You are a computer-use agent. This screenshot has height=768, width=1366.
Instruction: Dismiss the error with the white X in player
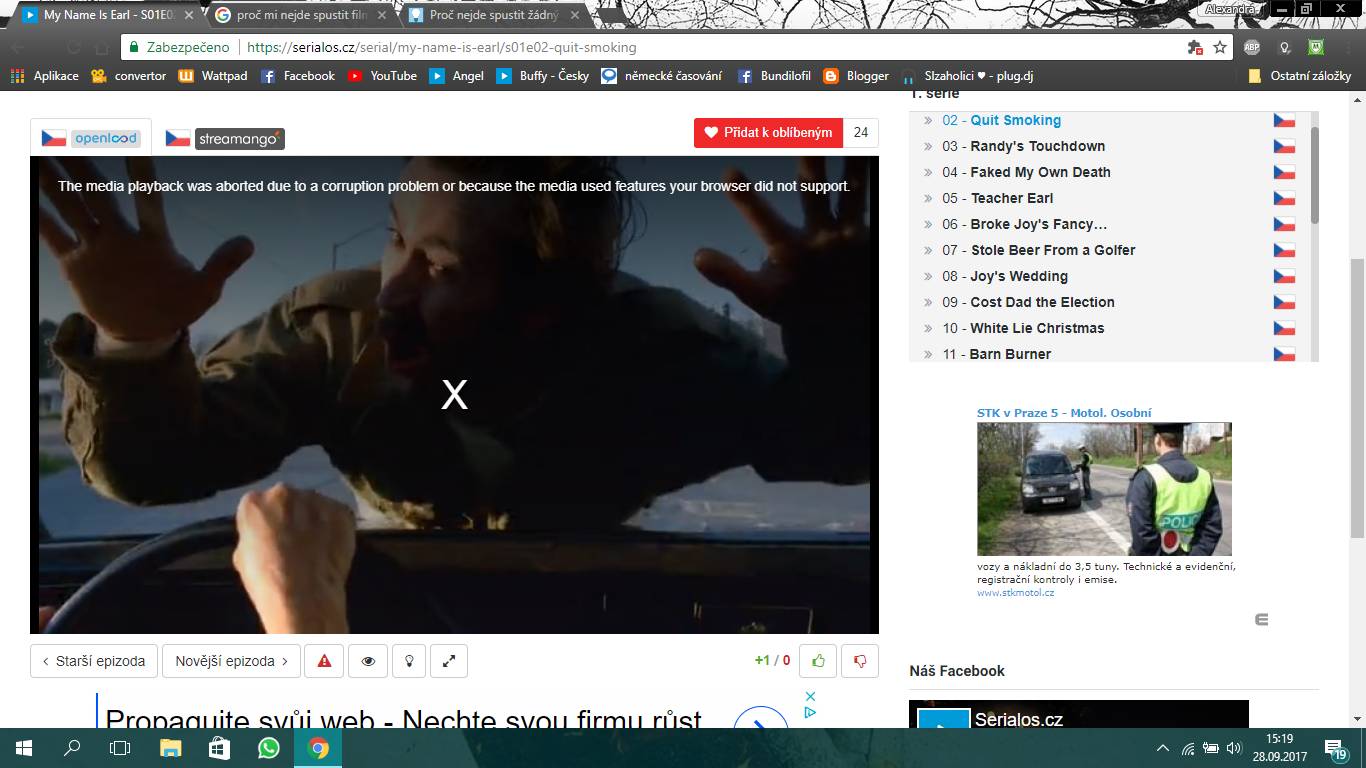[454, 395]
